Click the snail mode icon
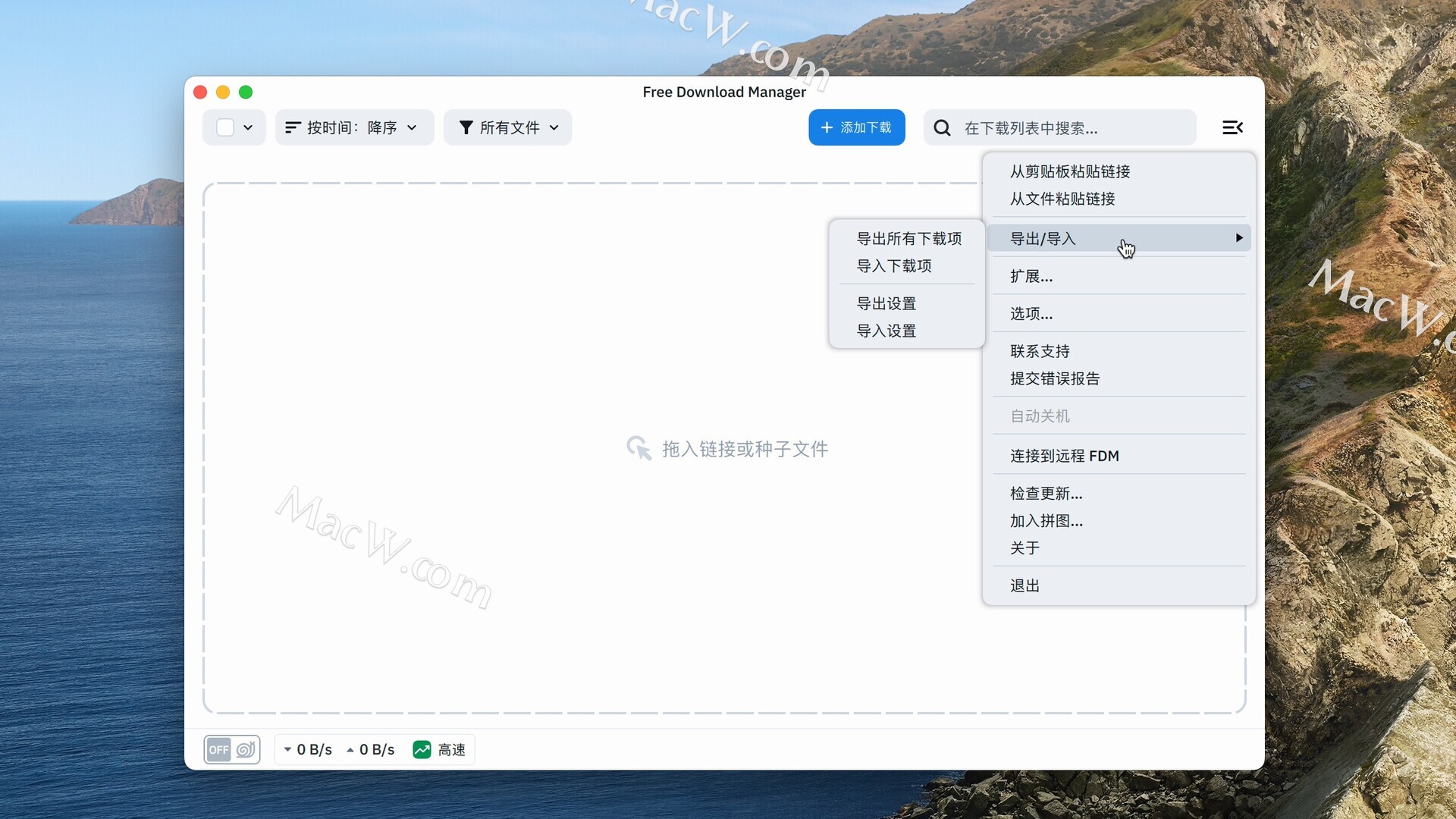 (245, 750)
